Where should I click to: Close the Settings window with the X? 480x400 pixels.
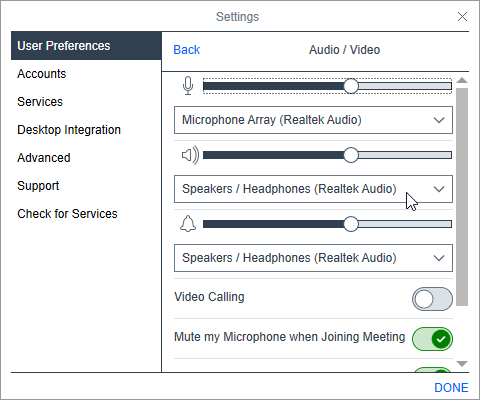coord(462,16)
